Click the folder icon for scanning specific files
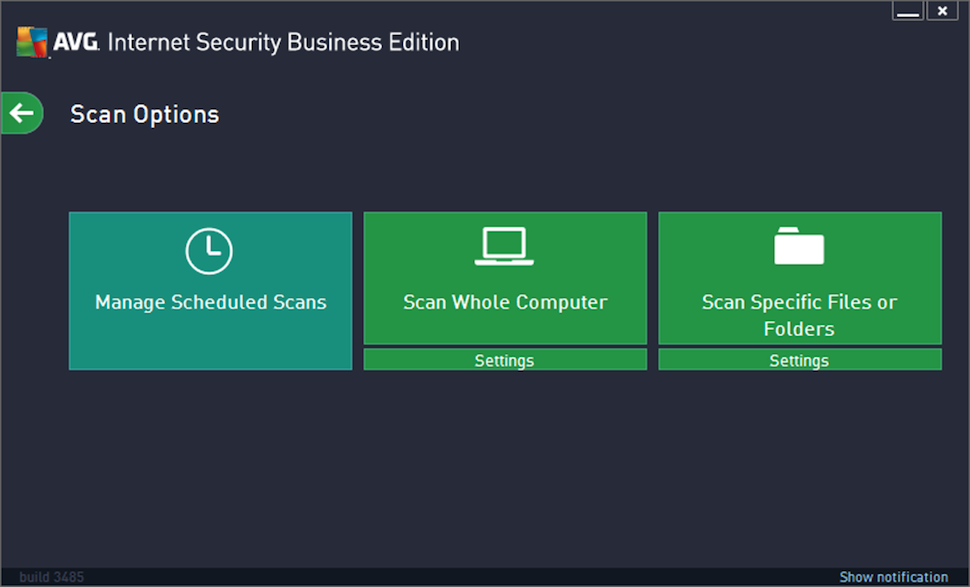970x587 pixels. click(799, 243)
